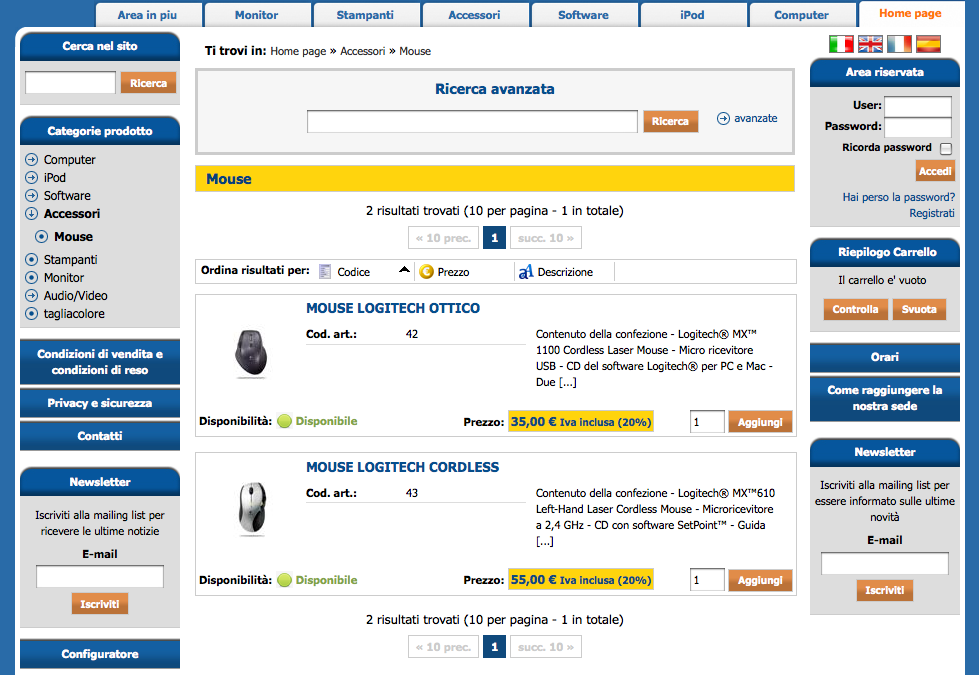Open the Monitor top tab
Viewport: 979px width, 675px height.
coord(257,15)
